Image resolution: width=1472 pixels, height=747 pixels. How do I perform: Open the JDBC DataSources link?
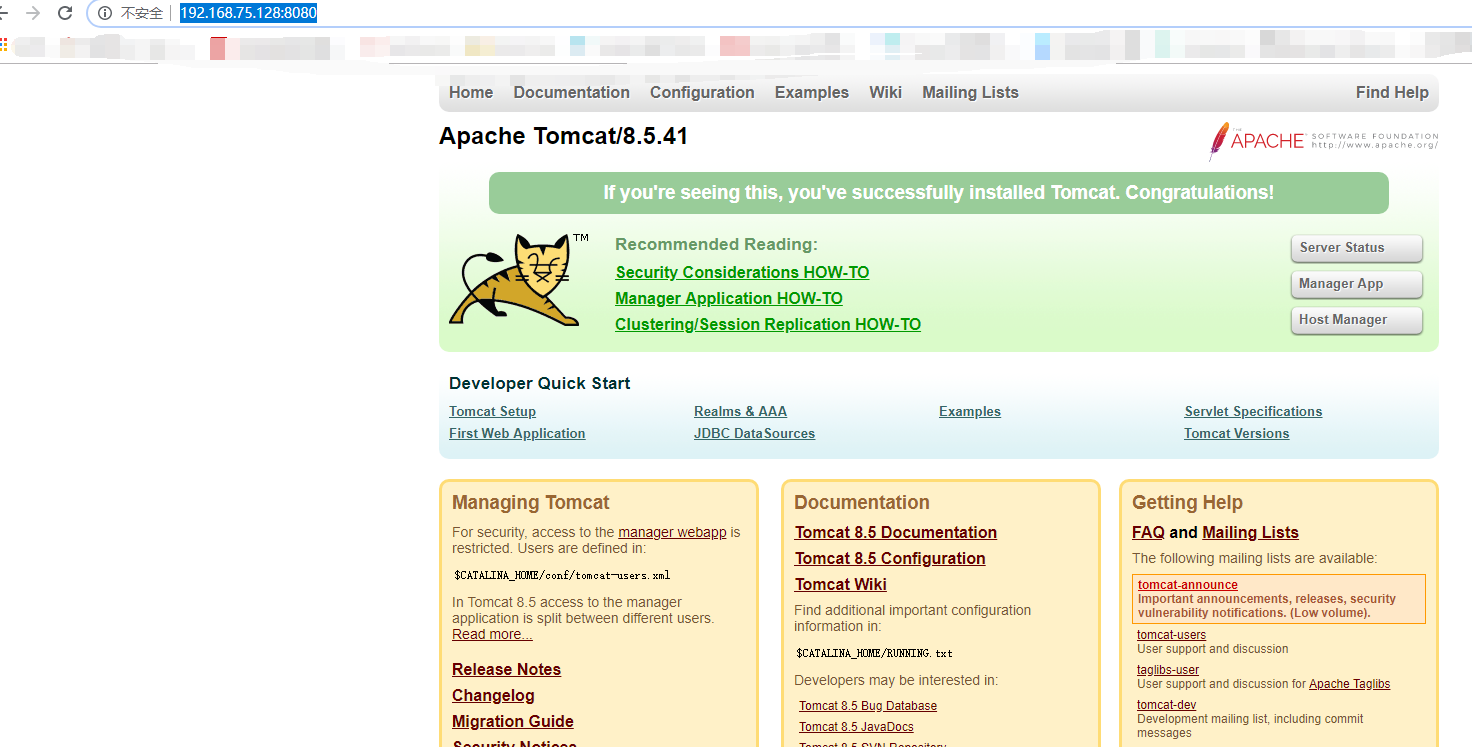[754, 433]
